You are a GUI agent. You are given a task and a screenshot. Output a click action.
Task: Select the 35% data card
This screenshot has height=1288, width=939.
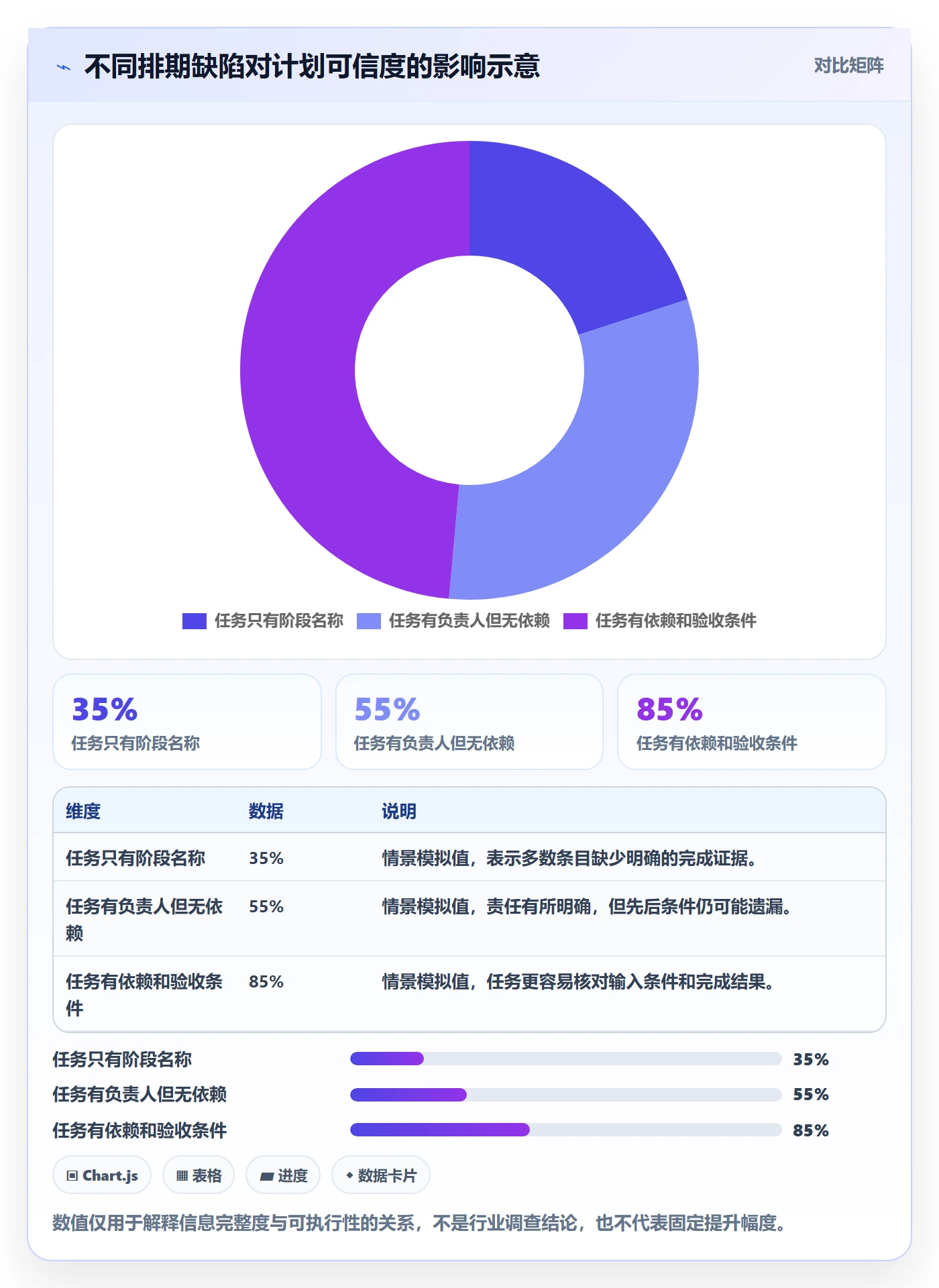(x=187, y=722)
